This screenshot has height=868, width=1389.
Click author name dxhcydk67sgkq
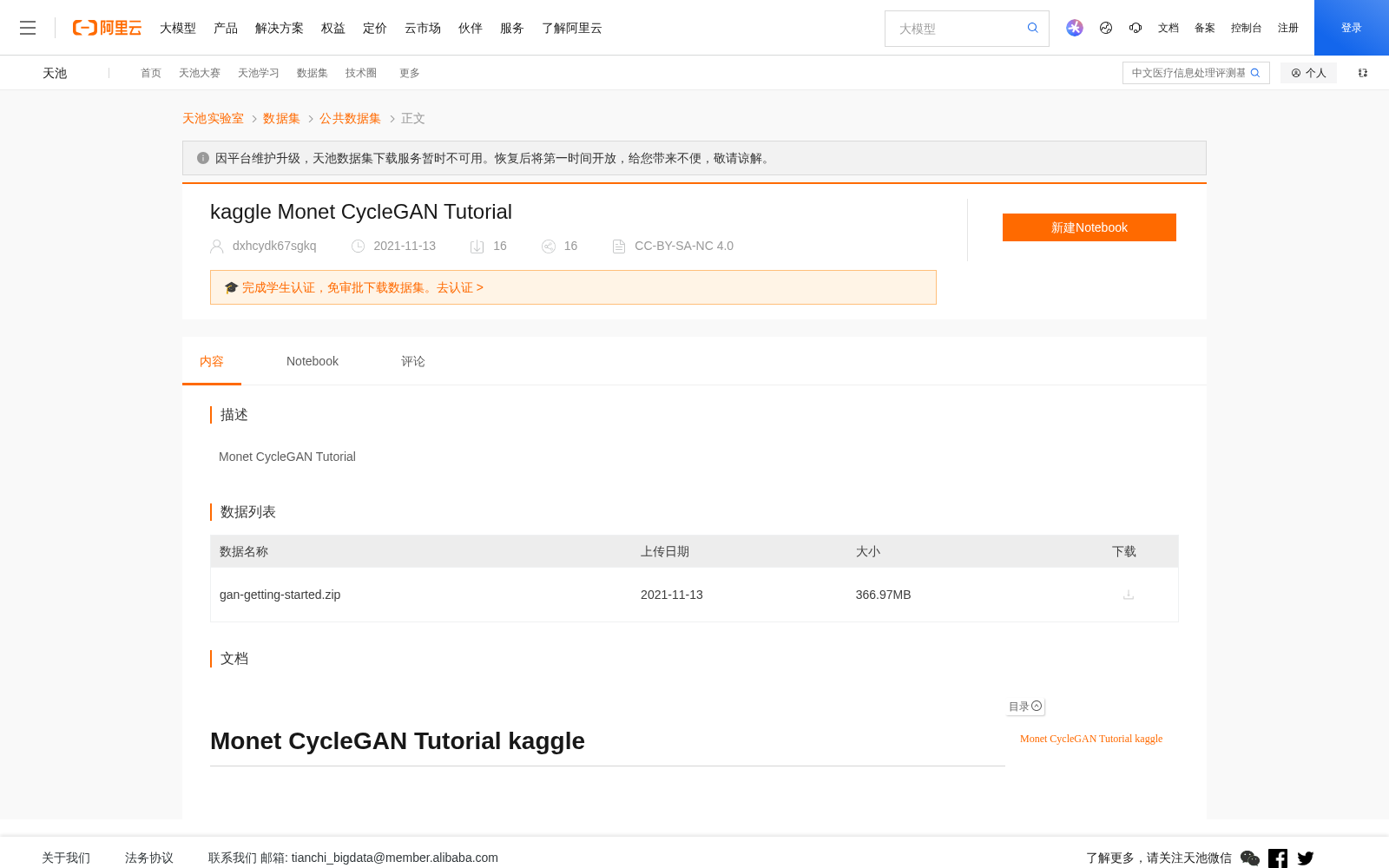click(x=274, y=246)
